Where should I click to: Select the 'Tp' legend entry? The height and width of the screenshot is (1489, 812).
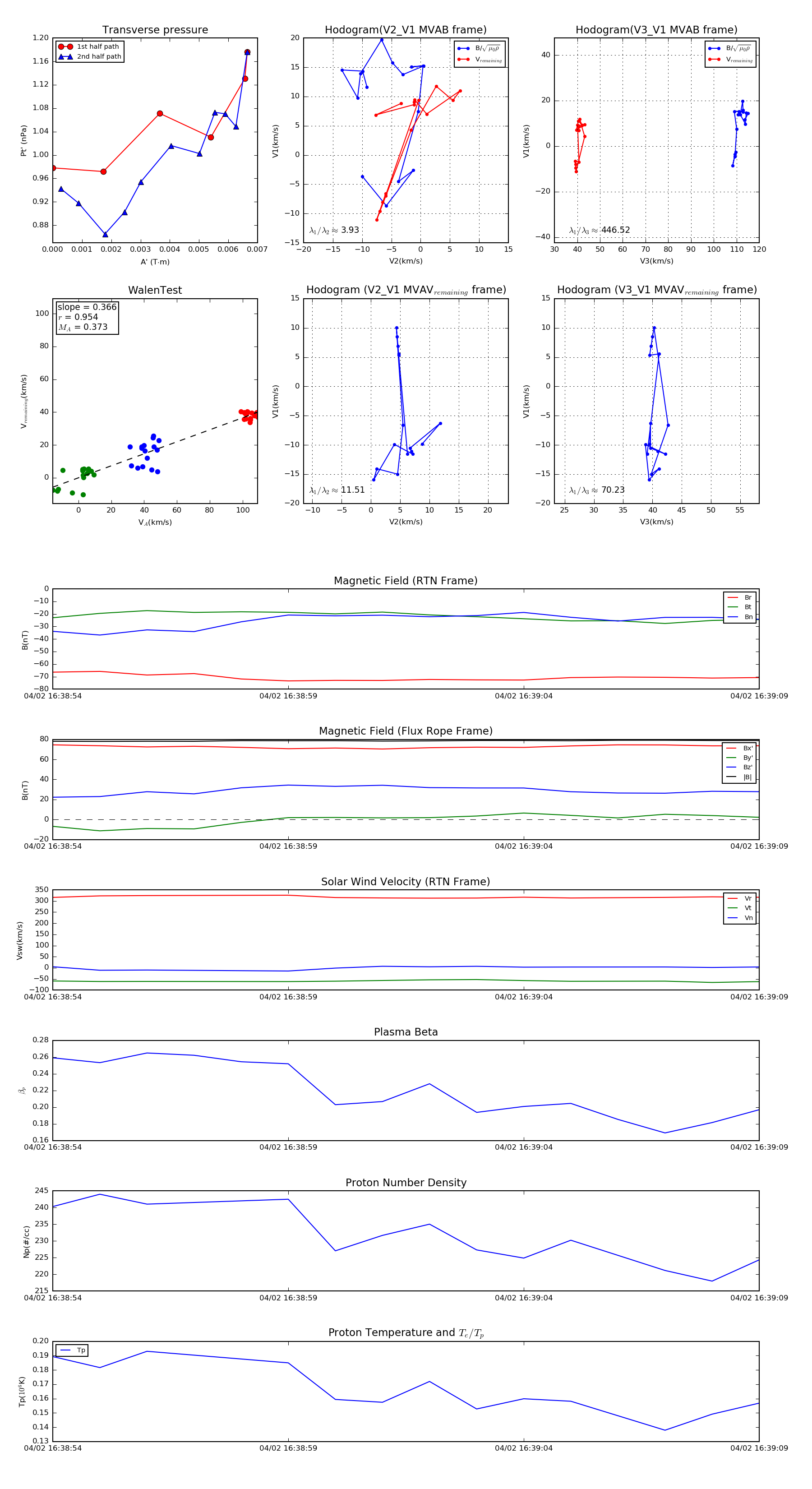click(72, 1350)
